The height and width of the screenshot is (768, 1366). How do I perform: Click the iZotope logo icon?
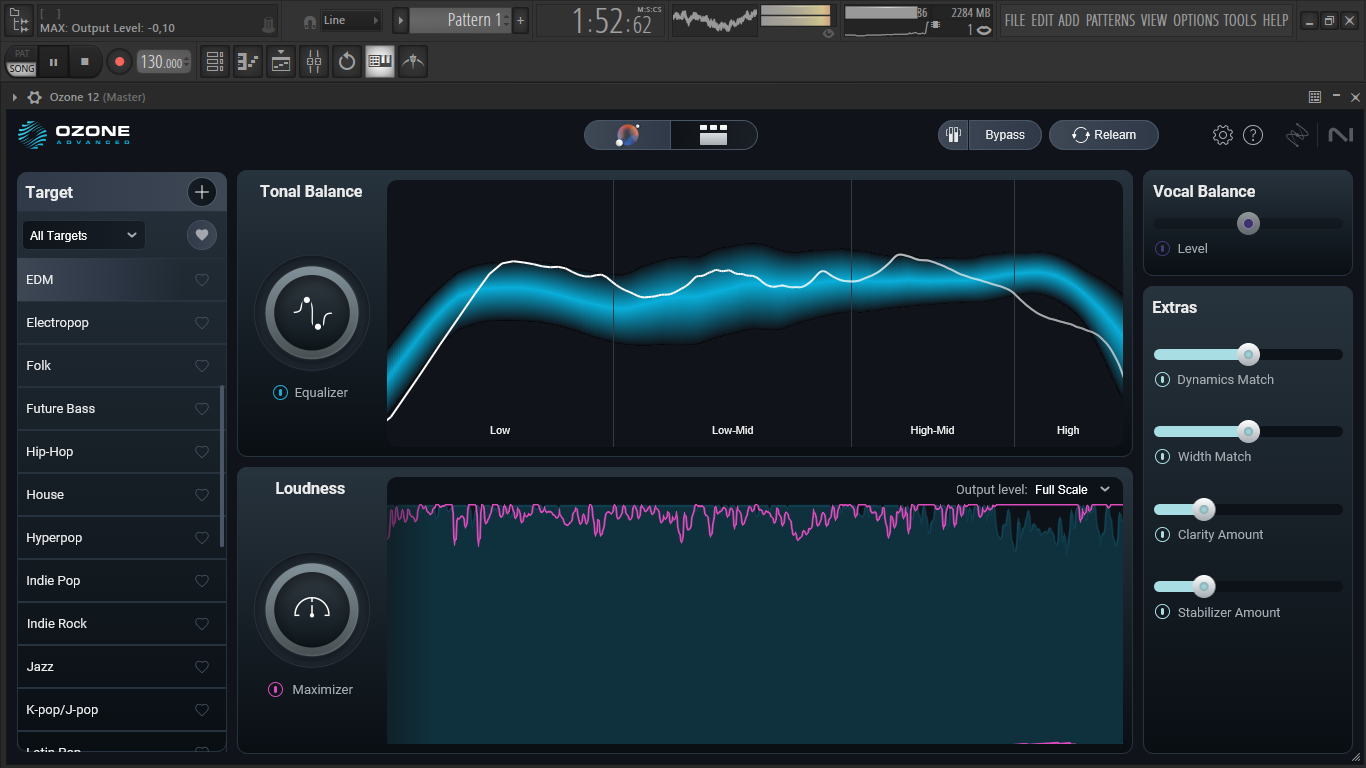1297,135
